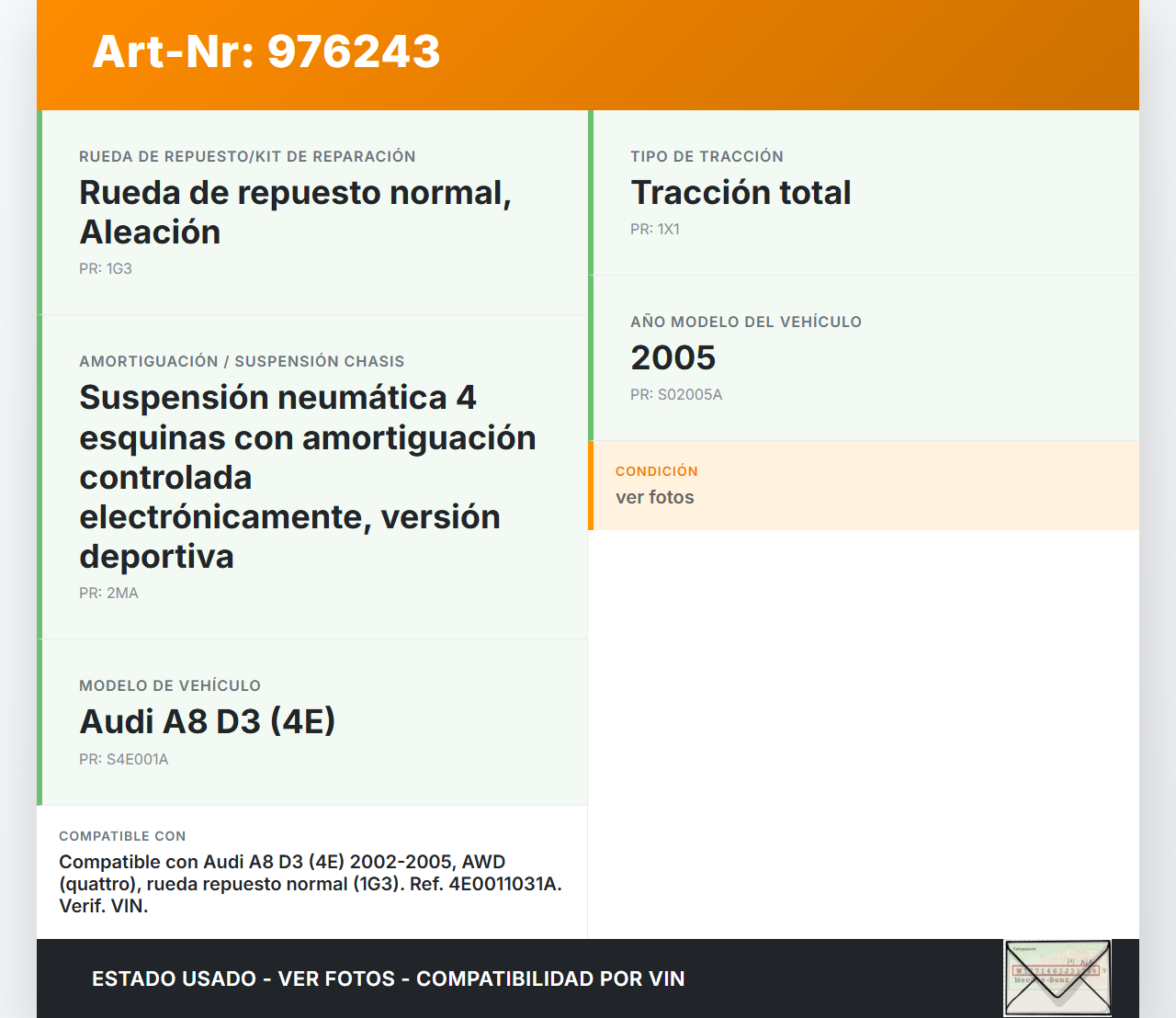Click the 'Amortiguación / Suspensión chasis' label
Image resolution: width=1176 pixels, height=1018 pixels.
coord(242,361)
